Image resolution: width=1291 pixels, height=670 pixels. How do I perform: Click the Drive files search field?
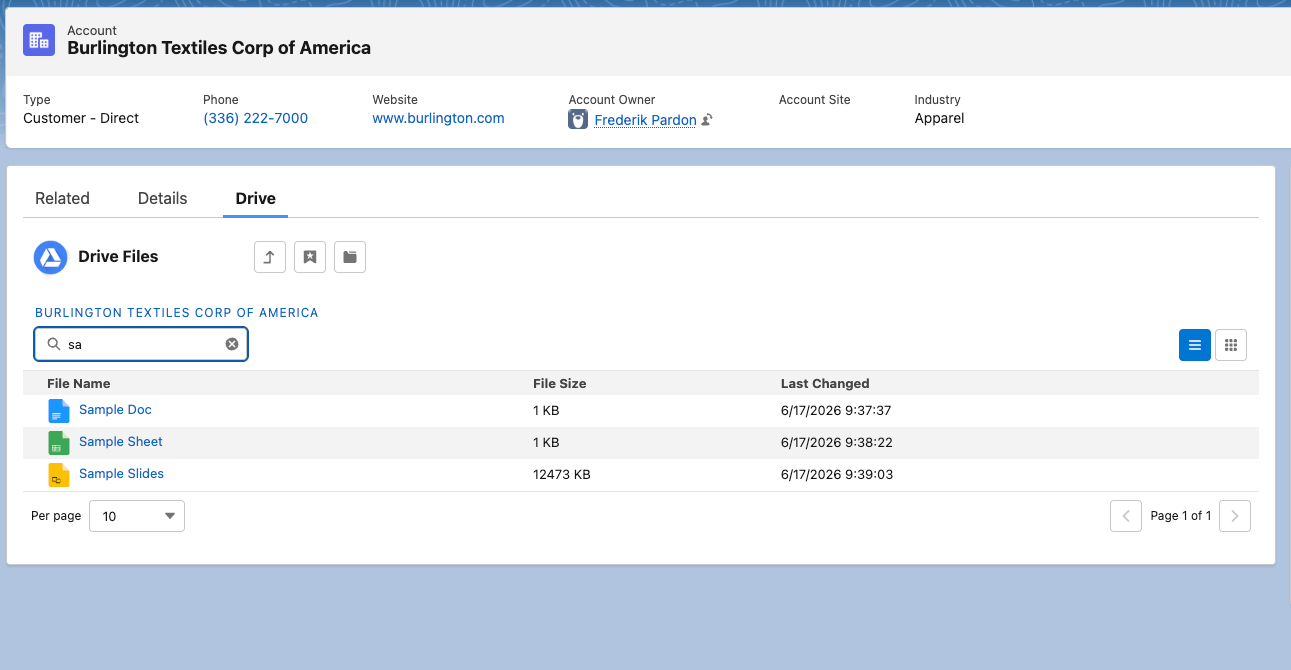[141, 344]
